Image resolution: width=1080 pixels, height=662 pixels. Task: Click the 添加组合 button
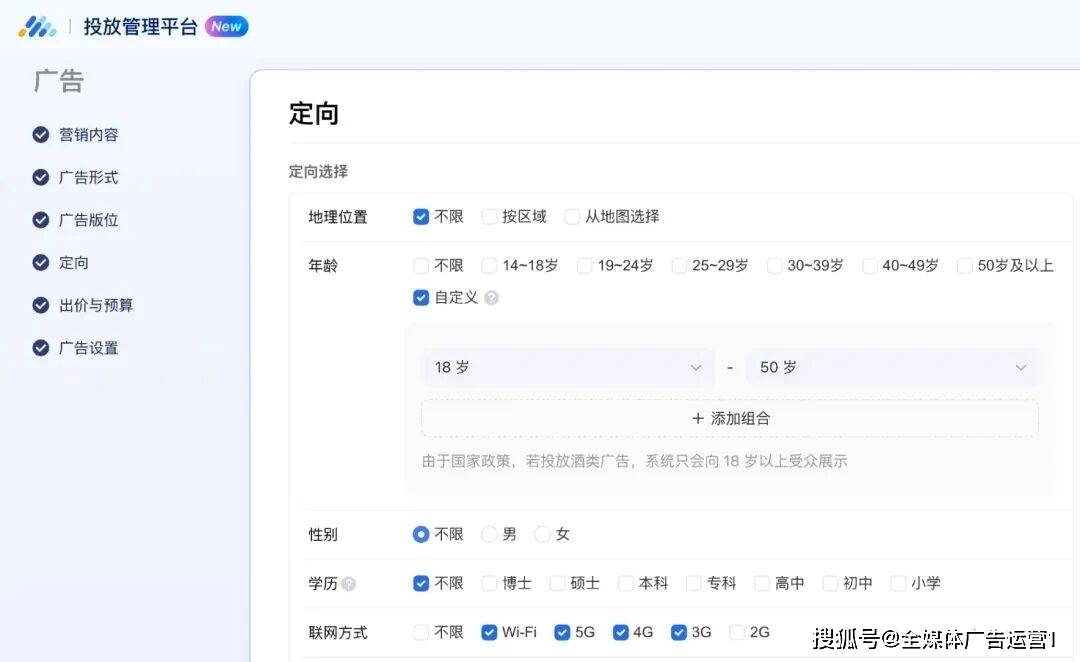coord(730,419)
